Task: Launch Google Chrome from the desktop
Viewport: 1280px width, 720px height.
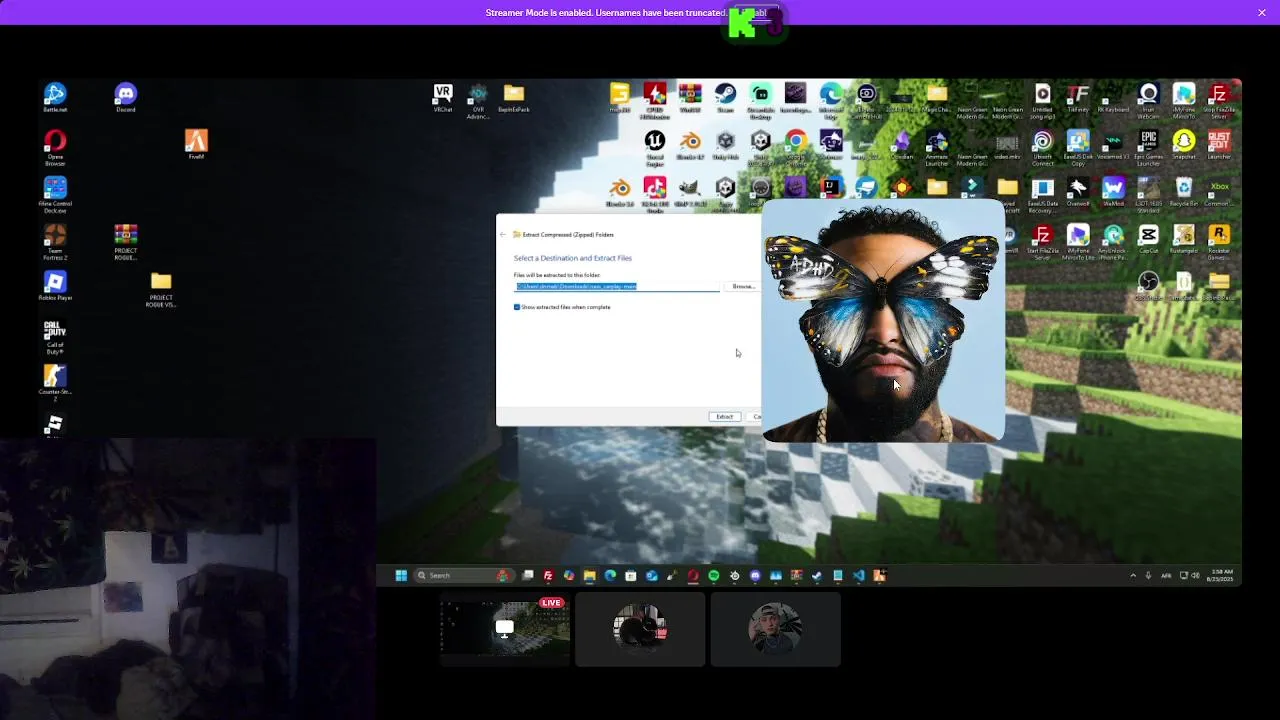Action: pyautogui.click(x=796, y=146)
